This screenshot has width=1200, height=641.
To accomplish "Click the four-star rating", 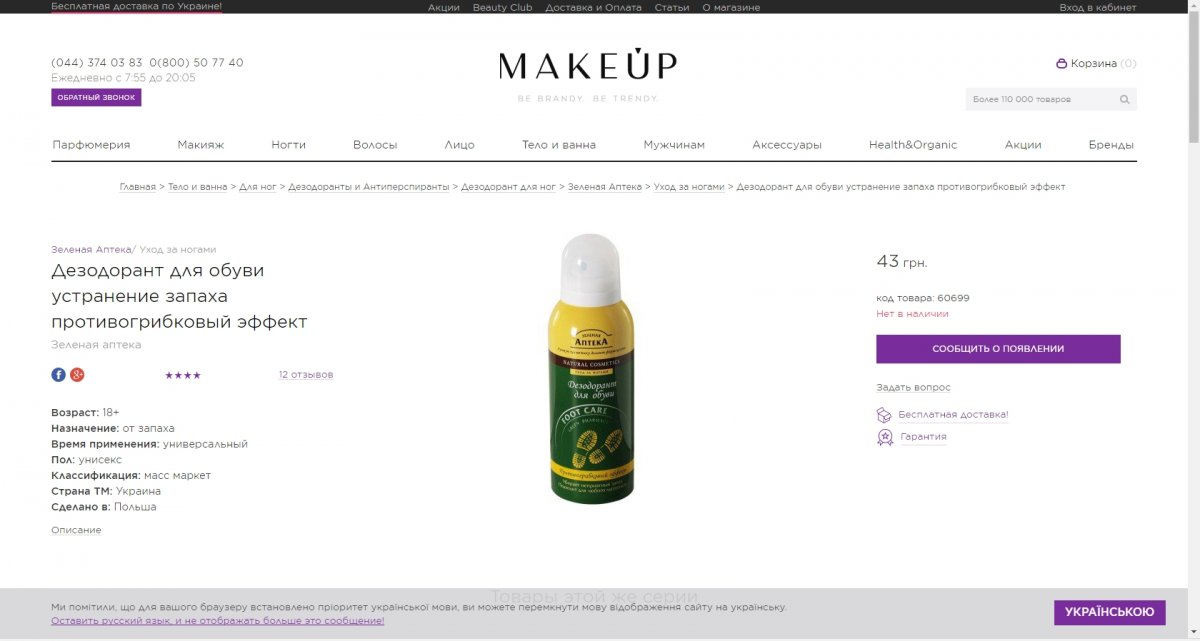I will pos(183,375).
